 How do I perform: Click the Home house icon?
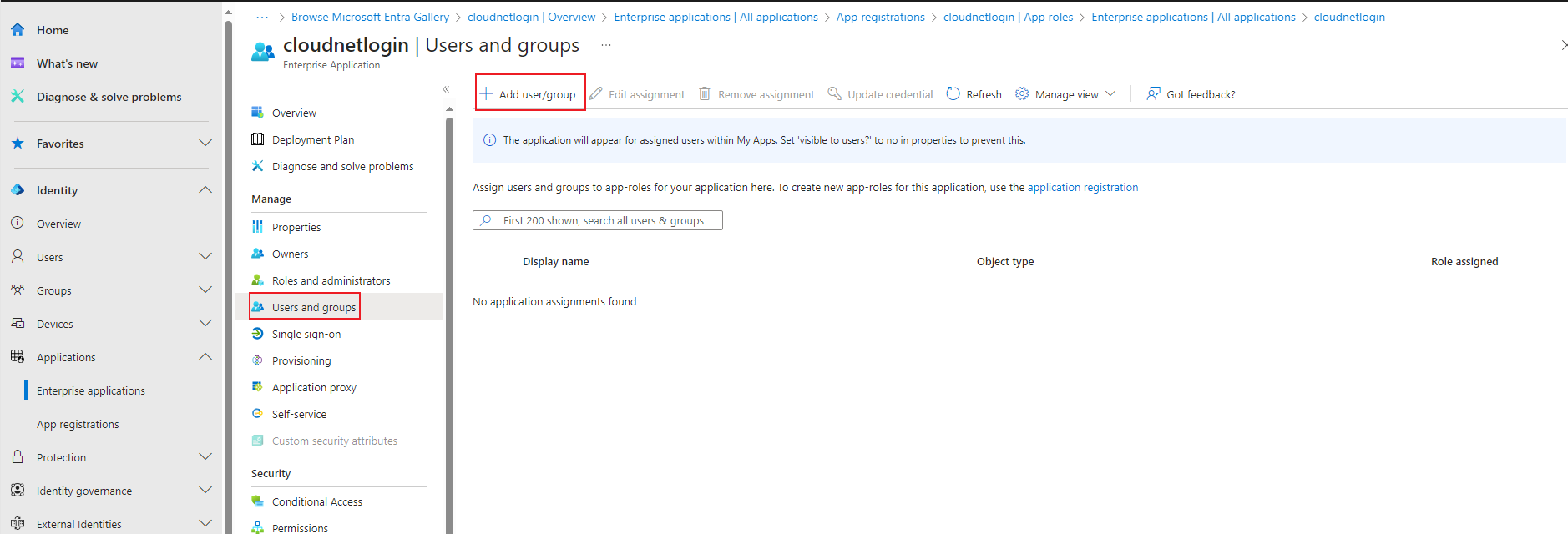pos(18,30)
